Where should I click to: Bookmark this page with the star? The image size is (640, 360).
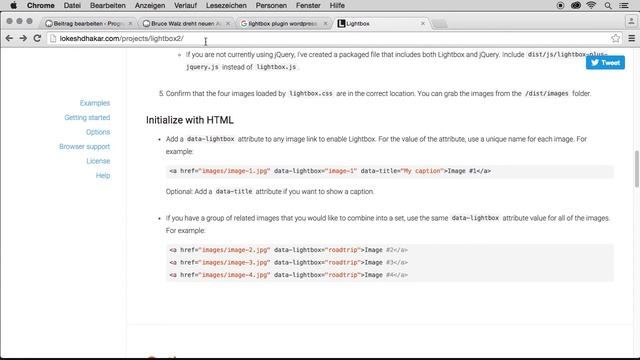pyautogui.click(x=616, y=38)
